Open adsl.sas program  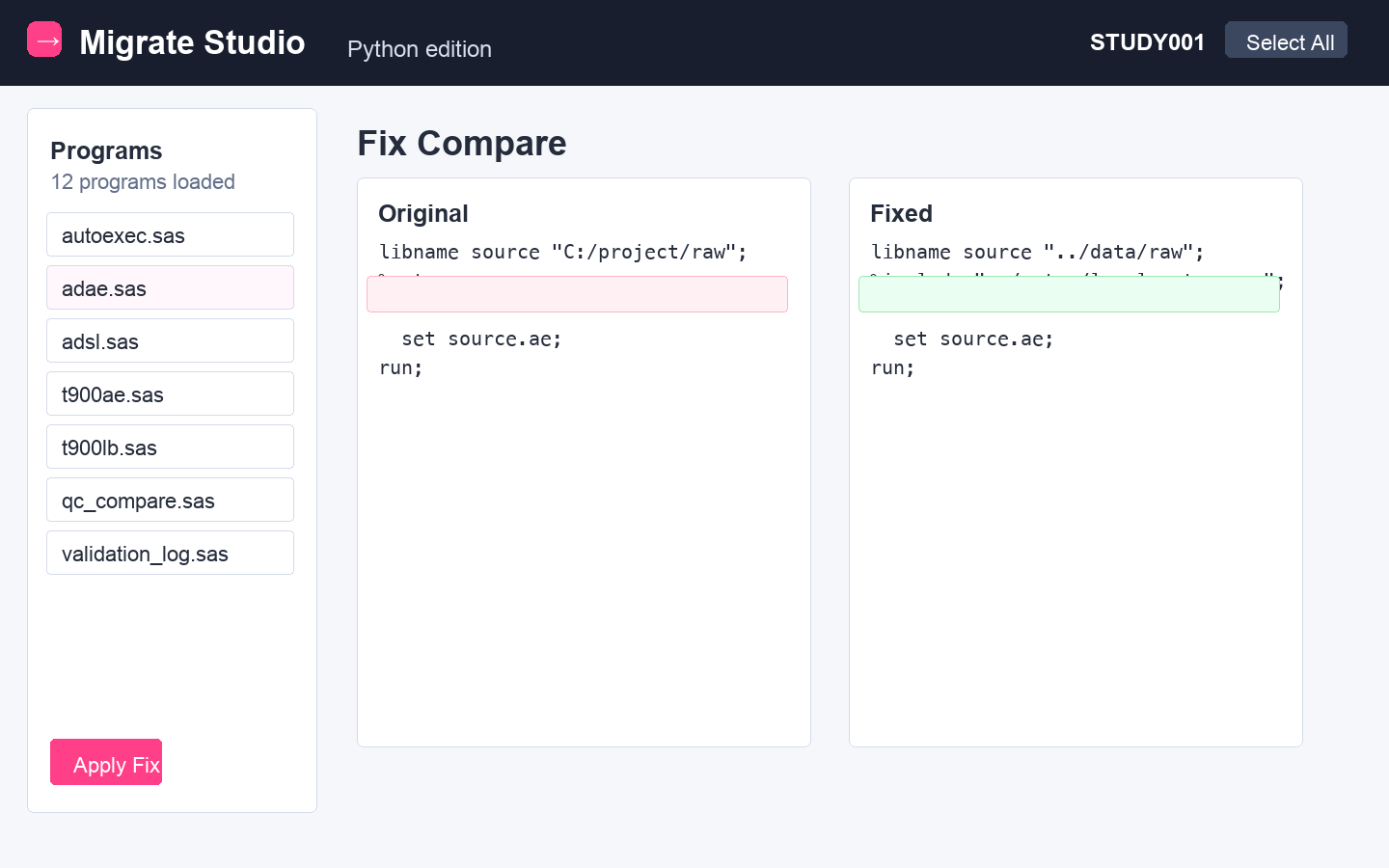[170, 340]
